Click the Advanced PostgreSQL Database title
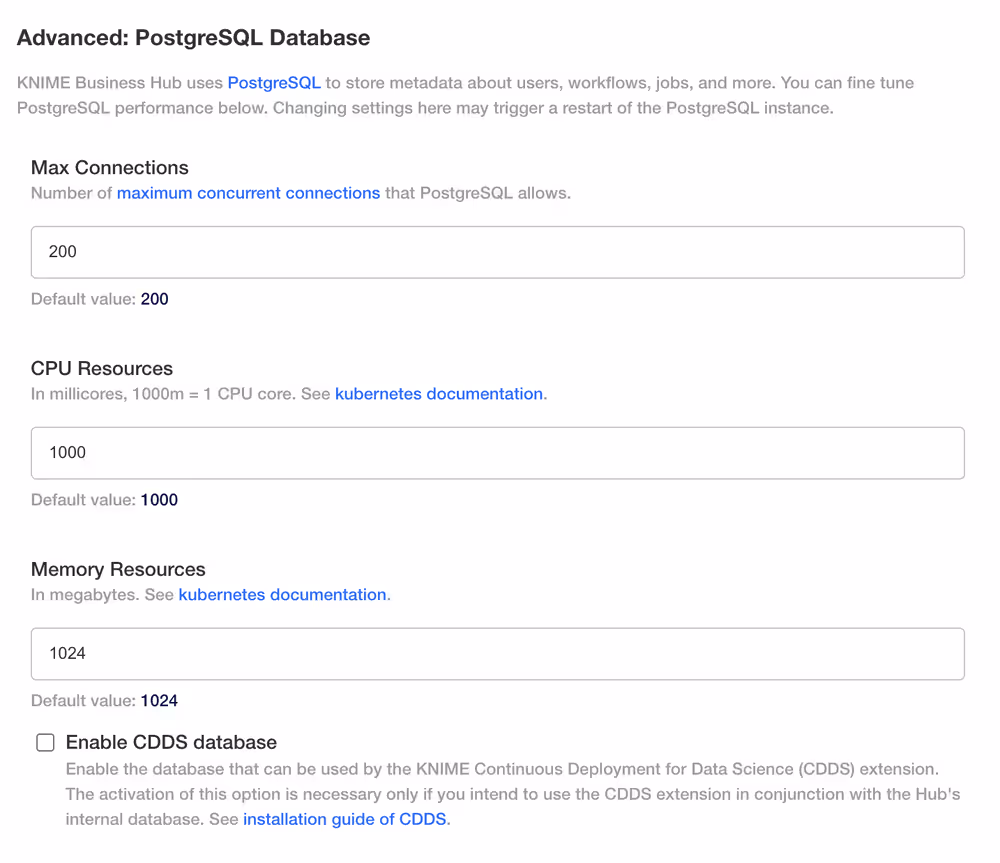The width and height of the screenshot is (1000, 863). [x=193, y=37]
